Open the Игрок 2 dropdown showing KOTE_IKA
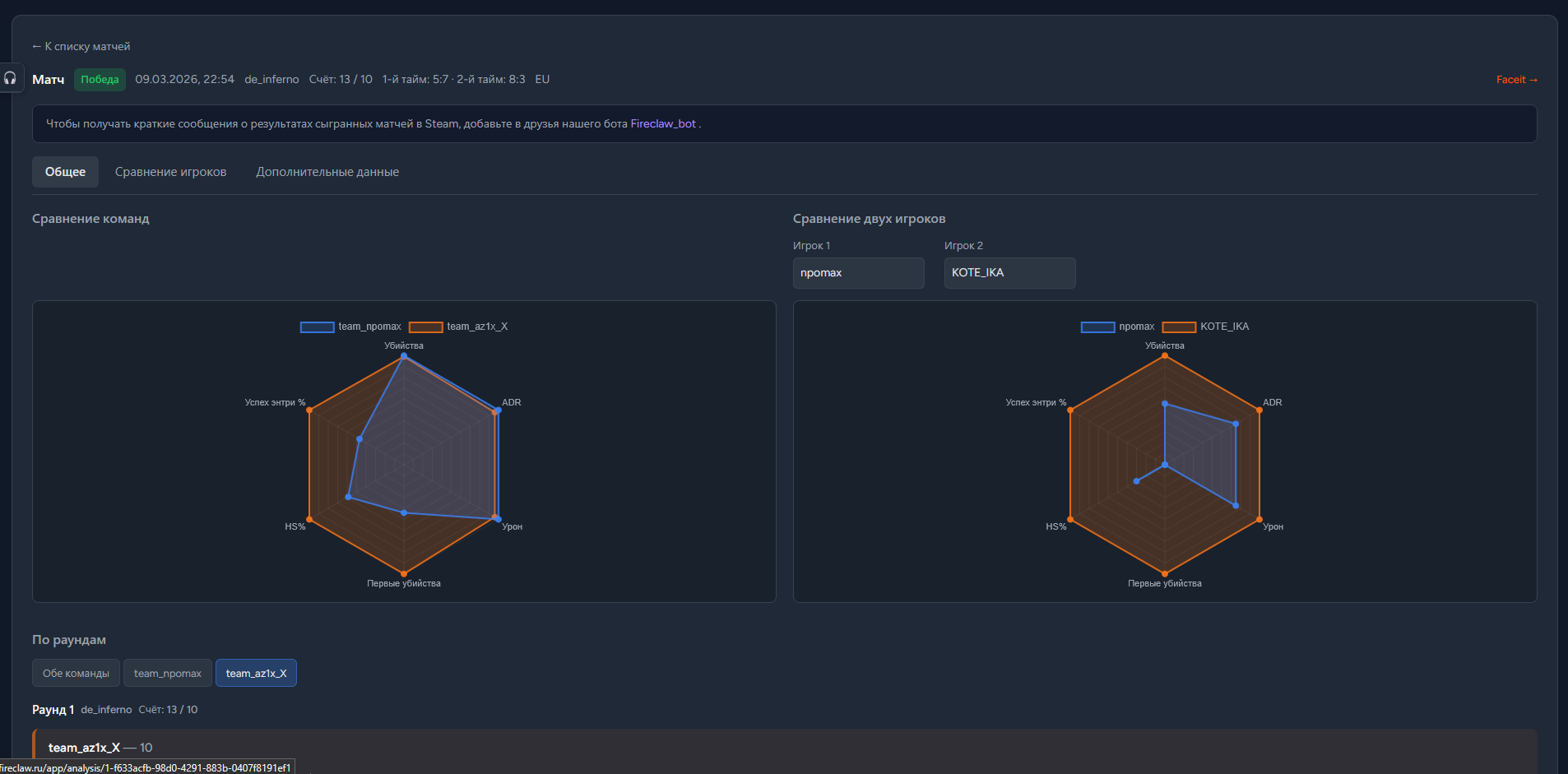The width and height of the screenshot is (1568, 774). pos(1009,273)
